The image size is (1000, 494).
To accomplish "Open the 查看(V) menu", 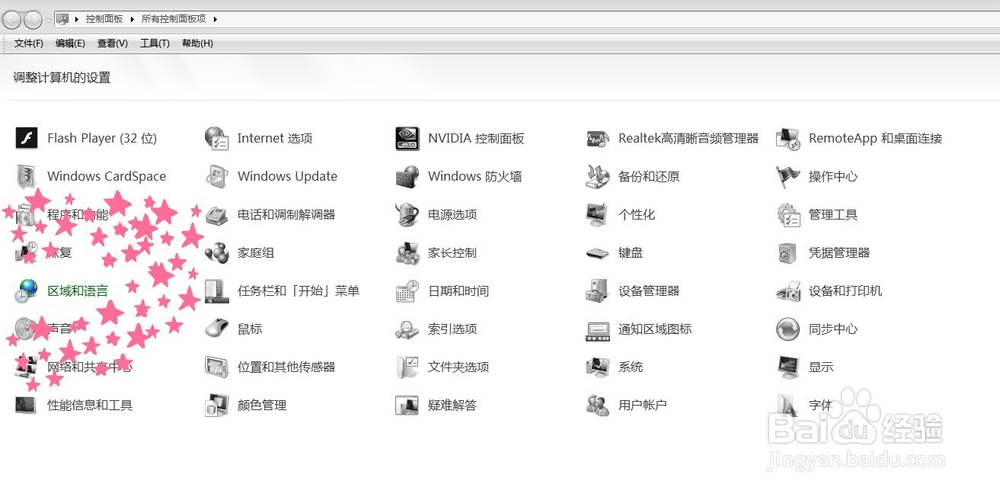I will coord(112,43).
